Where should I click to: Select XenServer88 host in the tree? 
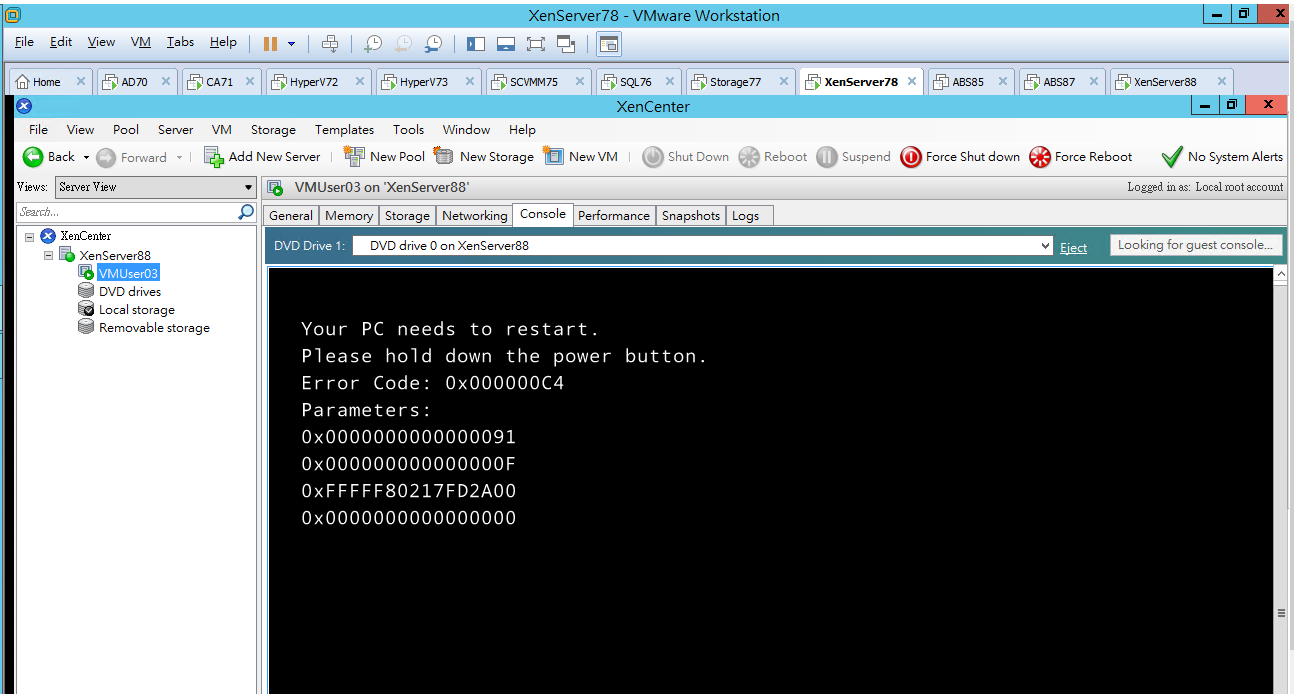coord(115,256)
